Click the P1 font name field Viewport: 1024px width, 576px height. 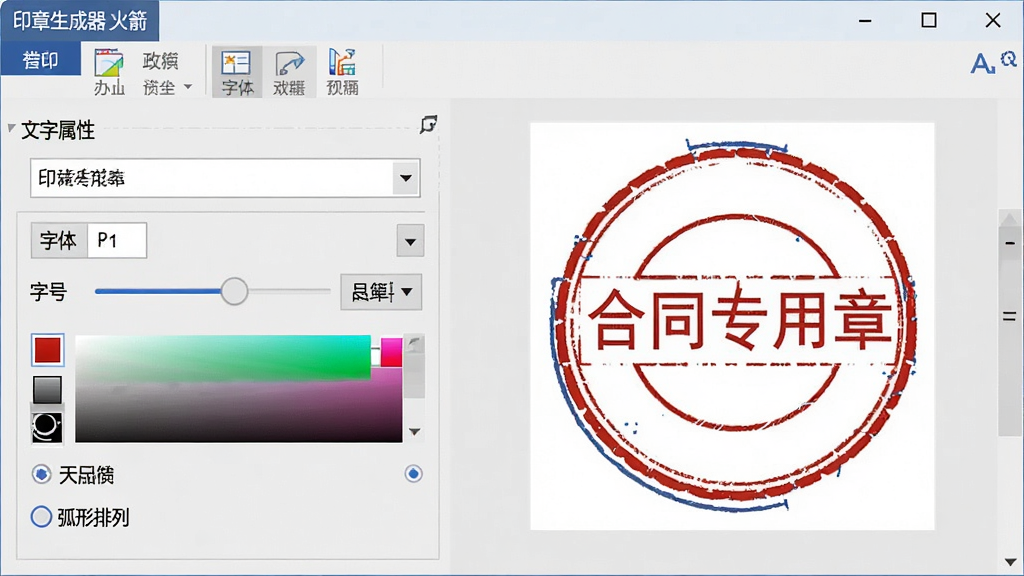pyautogui.click(x=117, y=240)
